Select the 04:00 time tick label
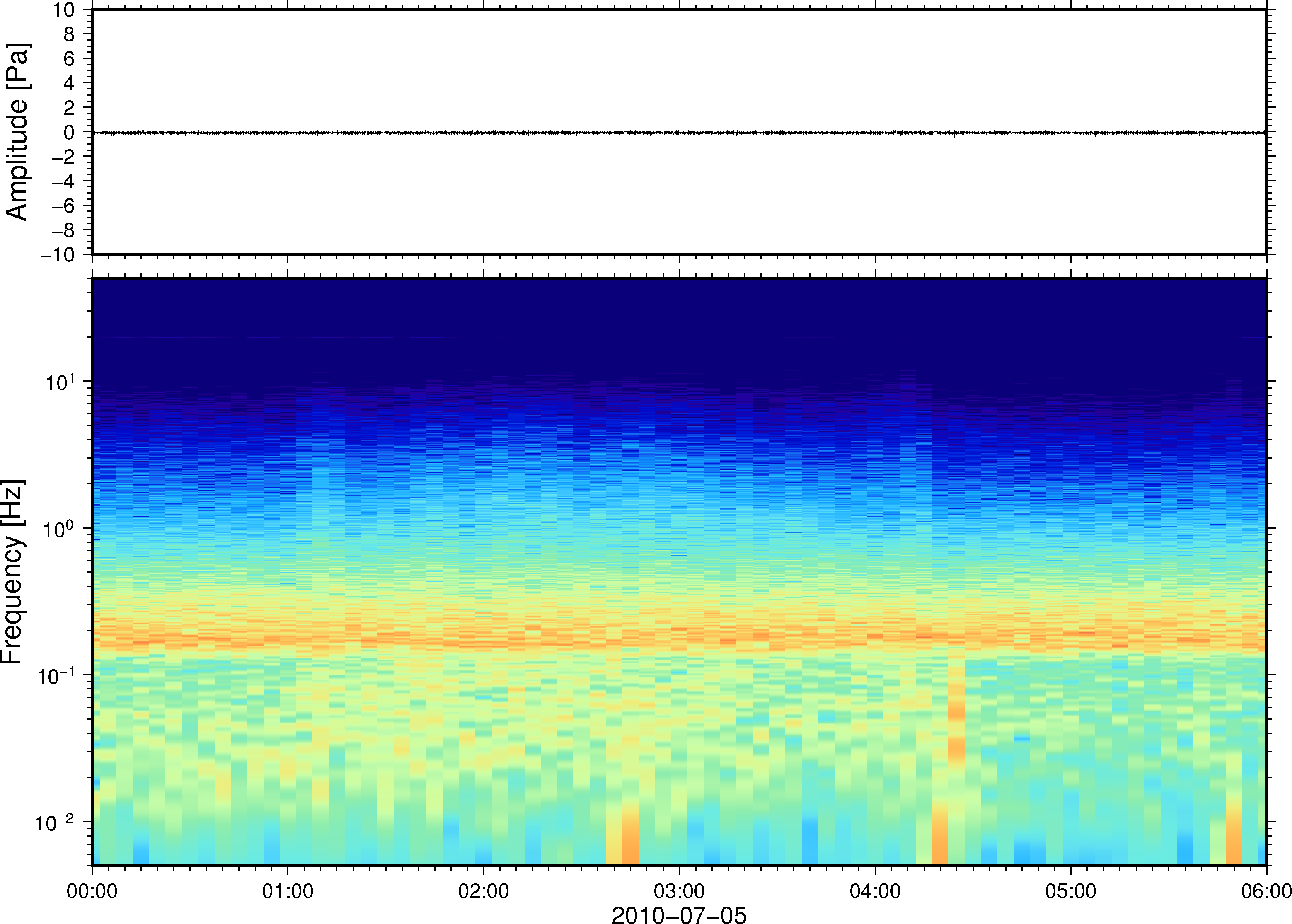The width and height of the screenshot is (1292, 924). coord(875,891)
